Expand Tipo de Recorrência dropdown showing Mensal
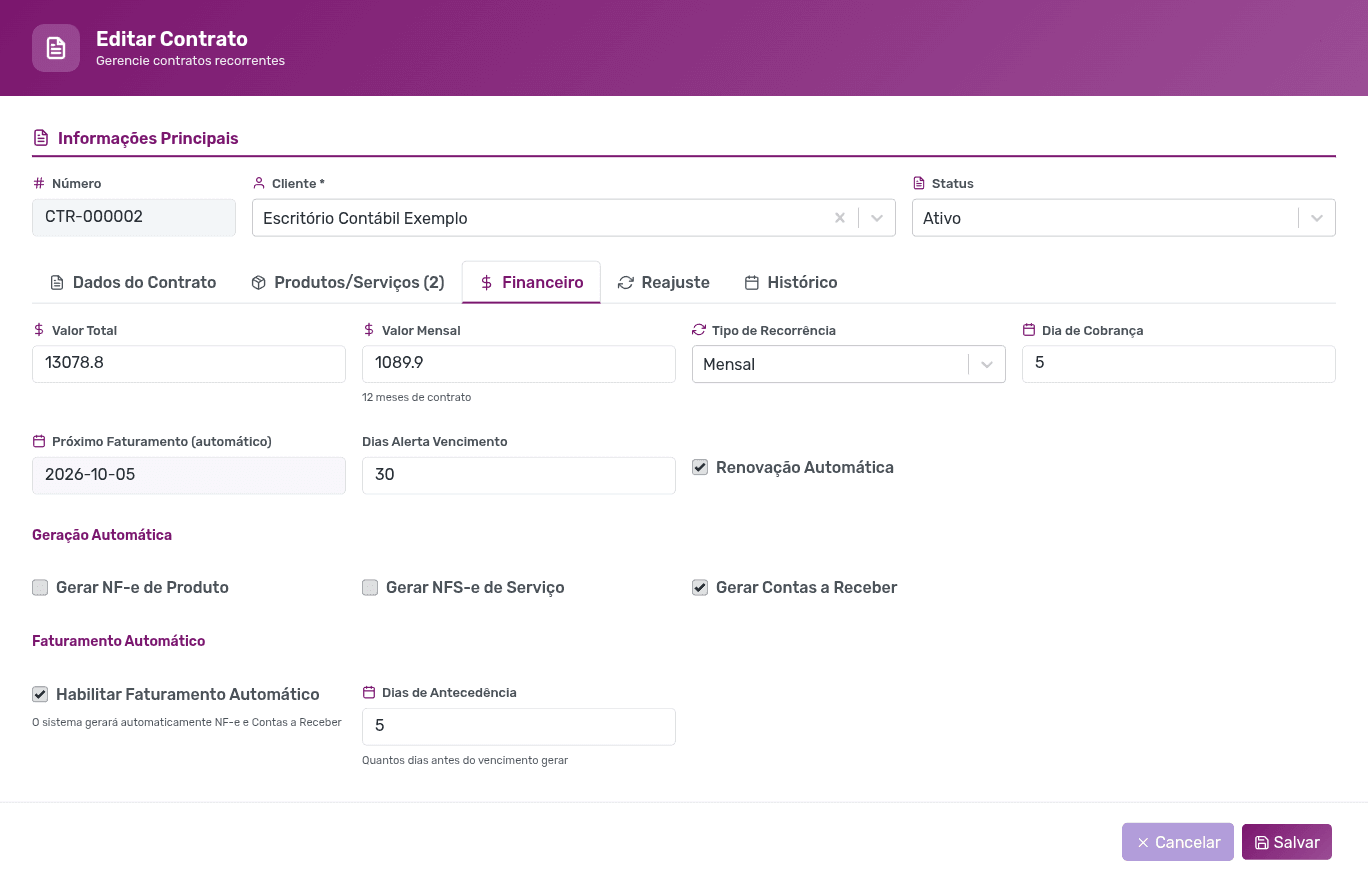The height and width of the screenshot is (876, 1368). coord(848,364)
